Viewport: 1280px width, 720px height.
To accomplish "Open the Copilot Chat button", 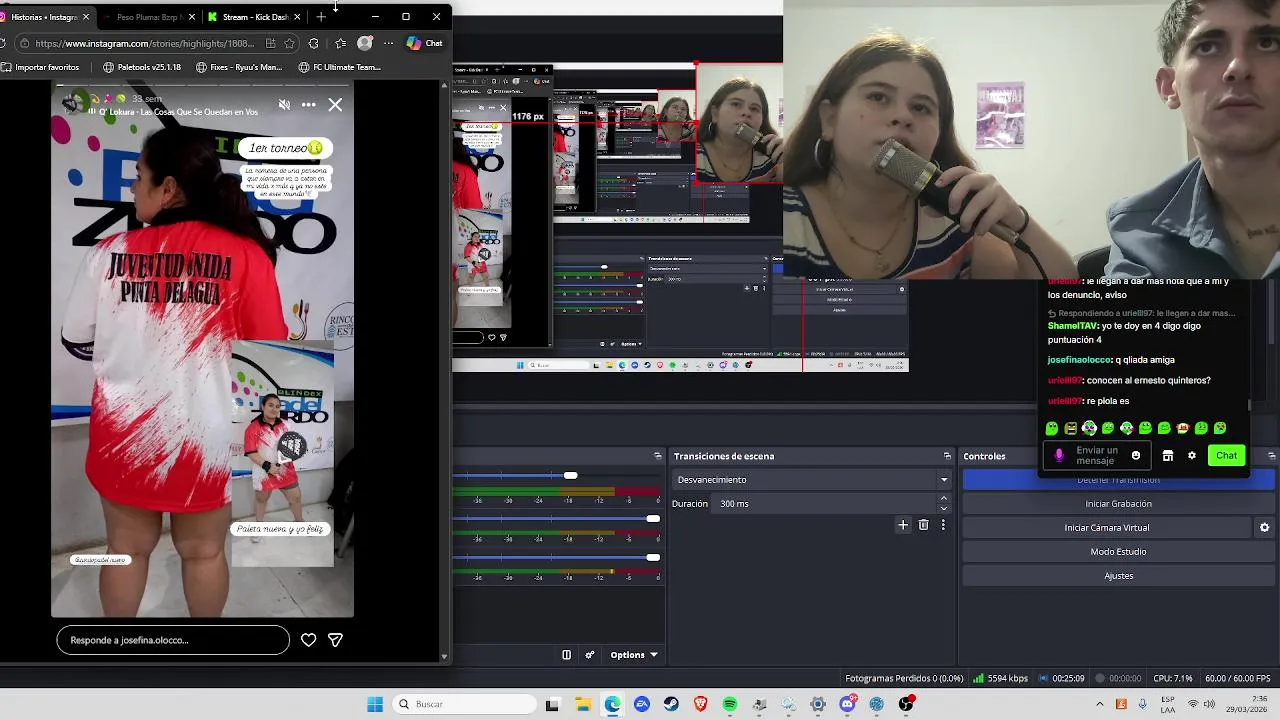I will 424,43.
